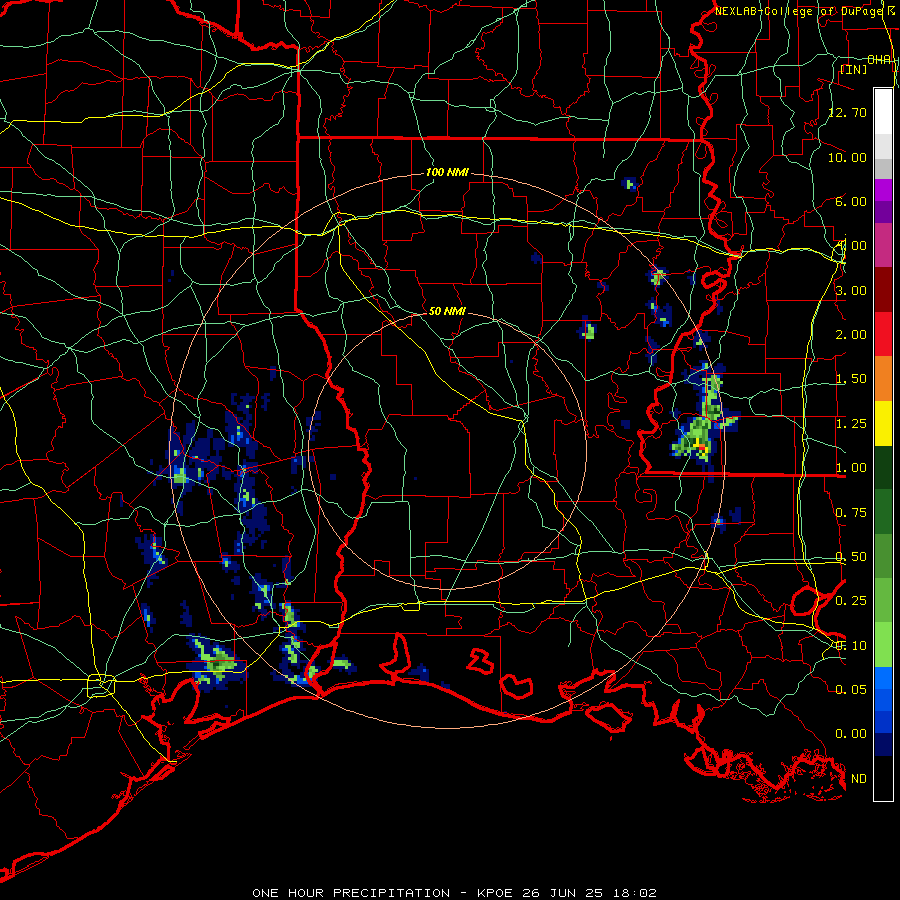Image resolution: width=900 pixels, height=900 pixels.
Task: Click the [IN] units label above legend
Action: [854, 69]
